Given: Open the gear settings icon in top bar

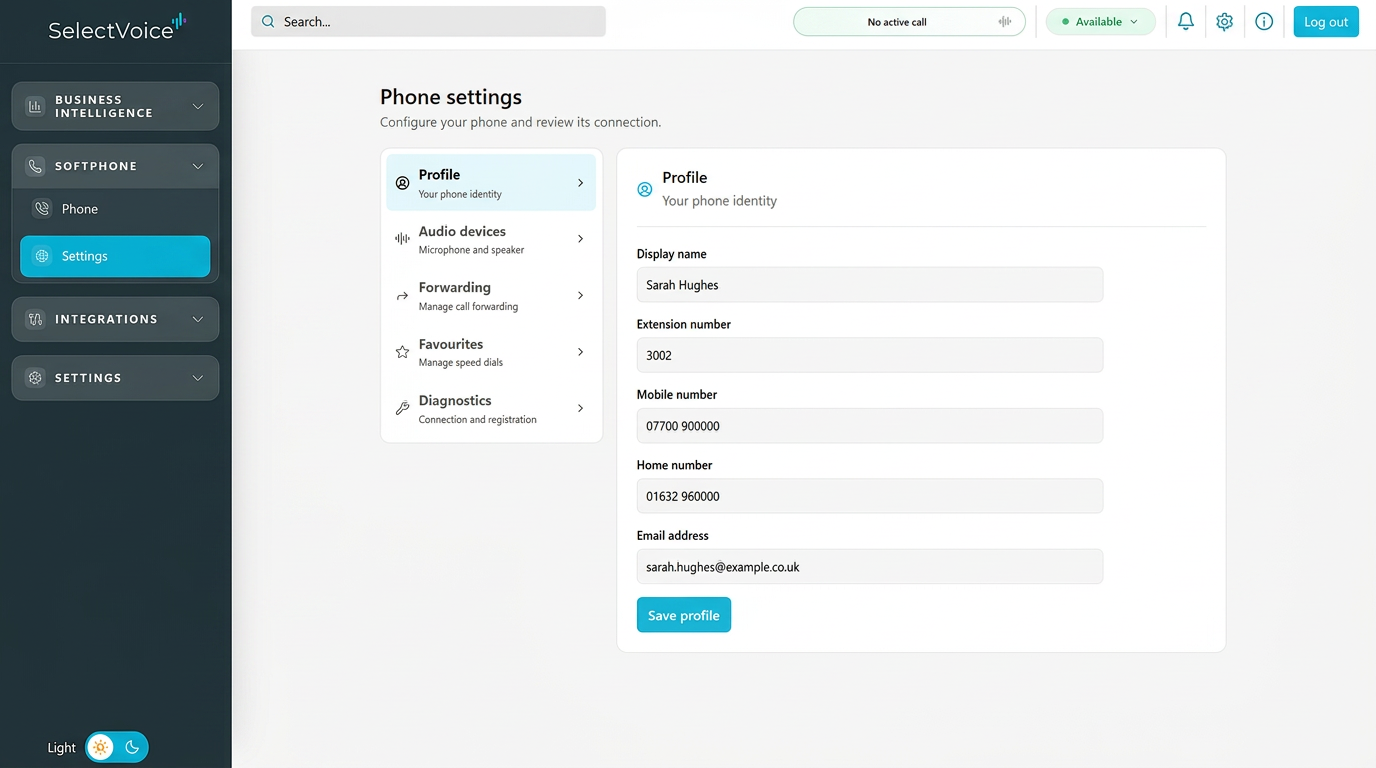Looking at the screenshot, I should [x=1225, y=21].
